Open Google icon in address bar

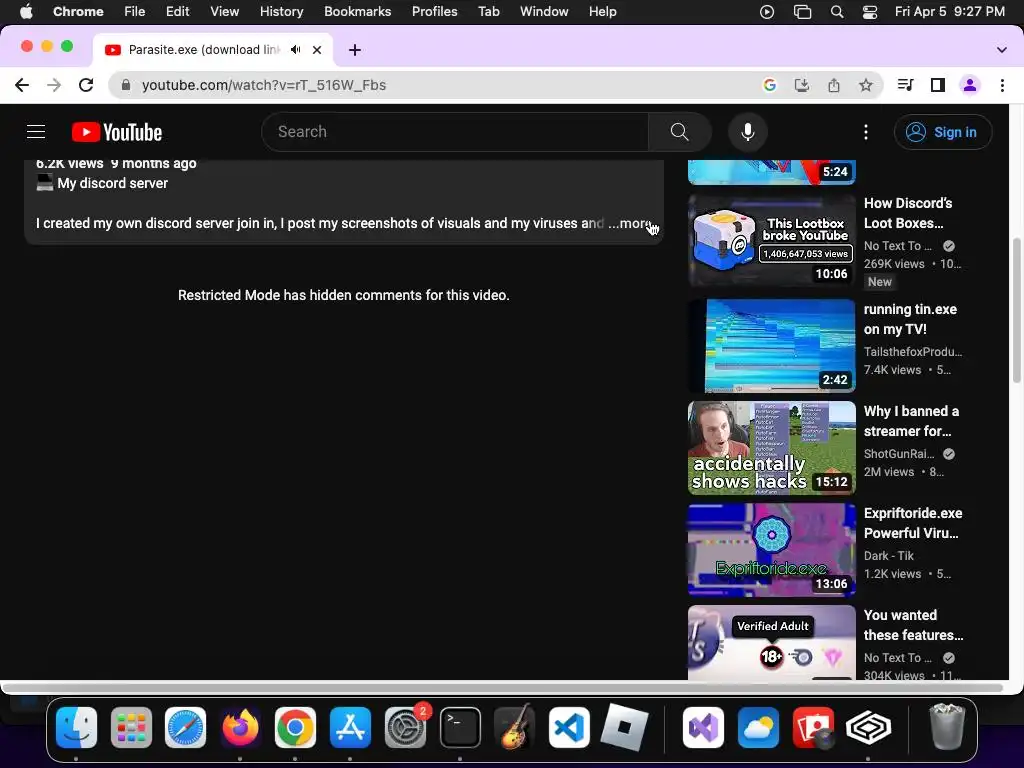click(769, 85)
